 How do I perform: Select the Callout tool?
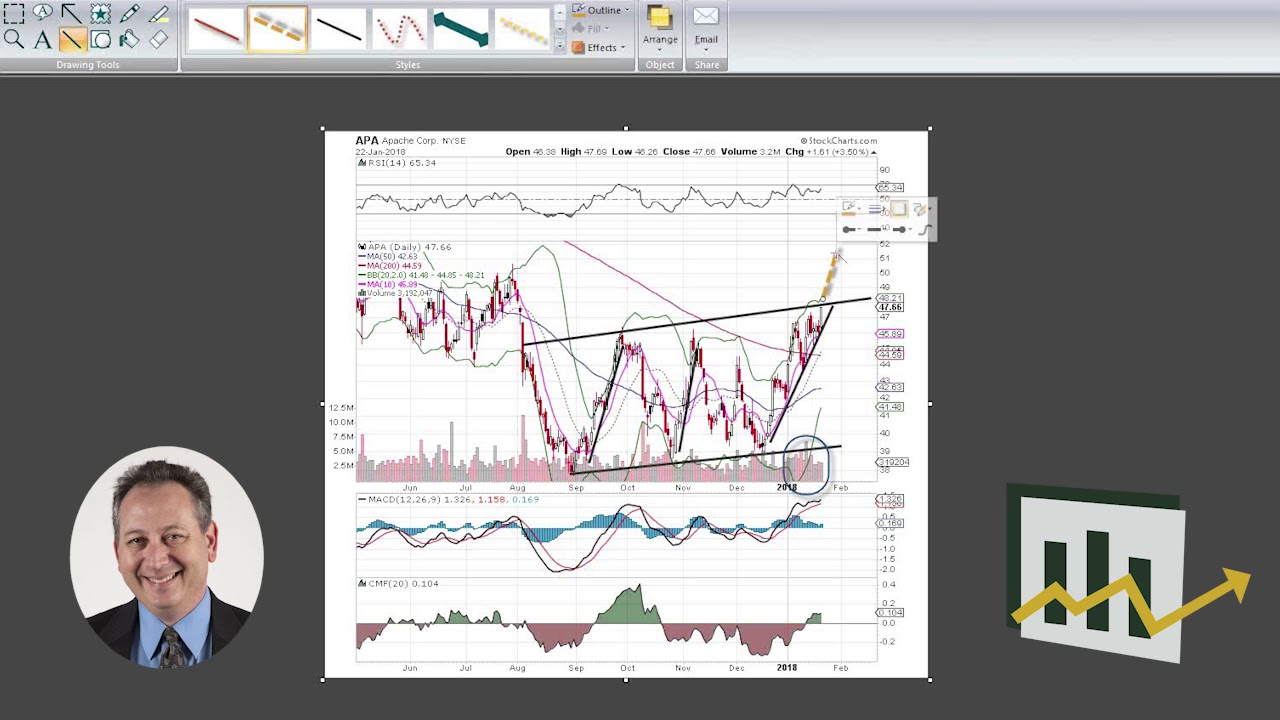tap(42, 14)
